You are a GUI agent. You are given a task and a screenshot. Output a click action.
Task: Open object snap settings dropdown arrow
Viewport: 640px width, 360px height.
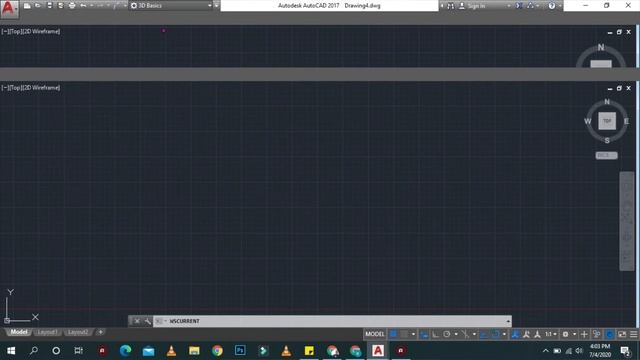[504, 334]
